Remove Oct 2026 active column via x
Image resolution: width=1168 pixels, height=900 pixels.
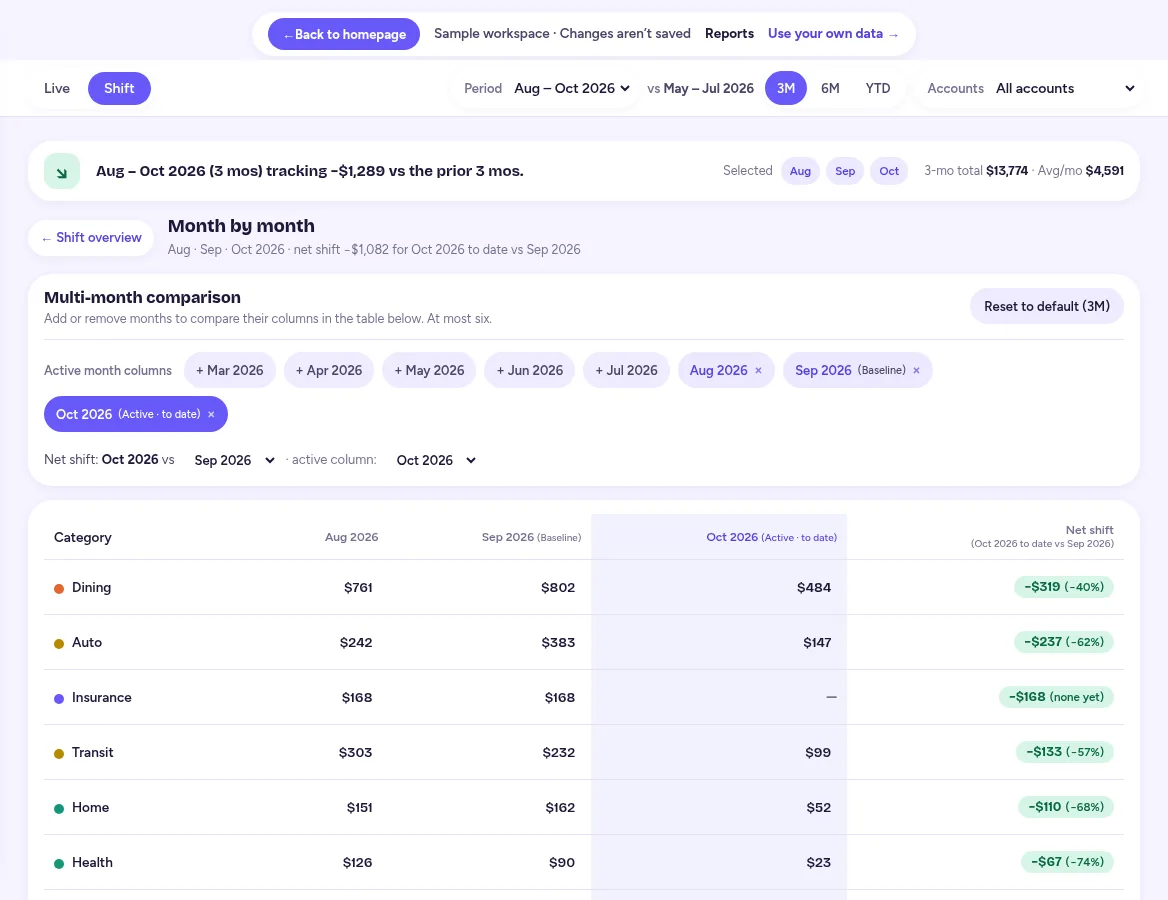[211, 414]
